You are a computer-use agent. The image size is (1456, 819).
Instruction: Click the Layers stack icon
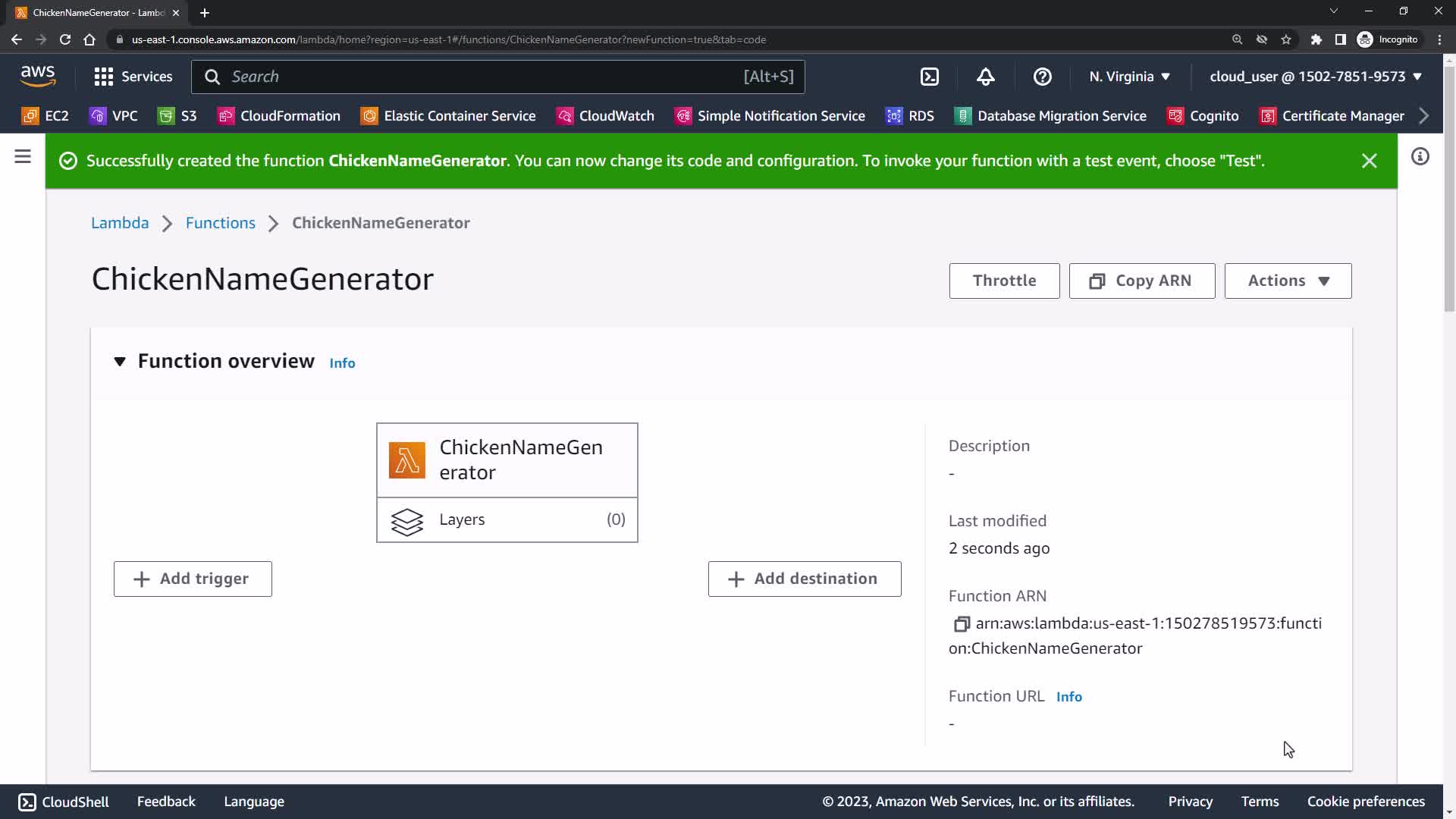pyautogui.click(x=407, y=521)
